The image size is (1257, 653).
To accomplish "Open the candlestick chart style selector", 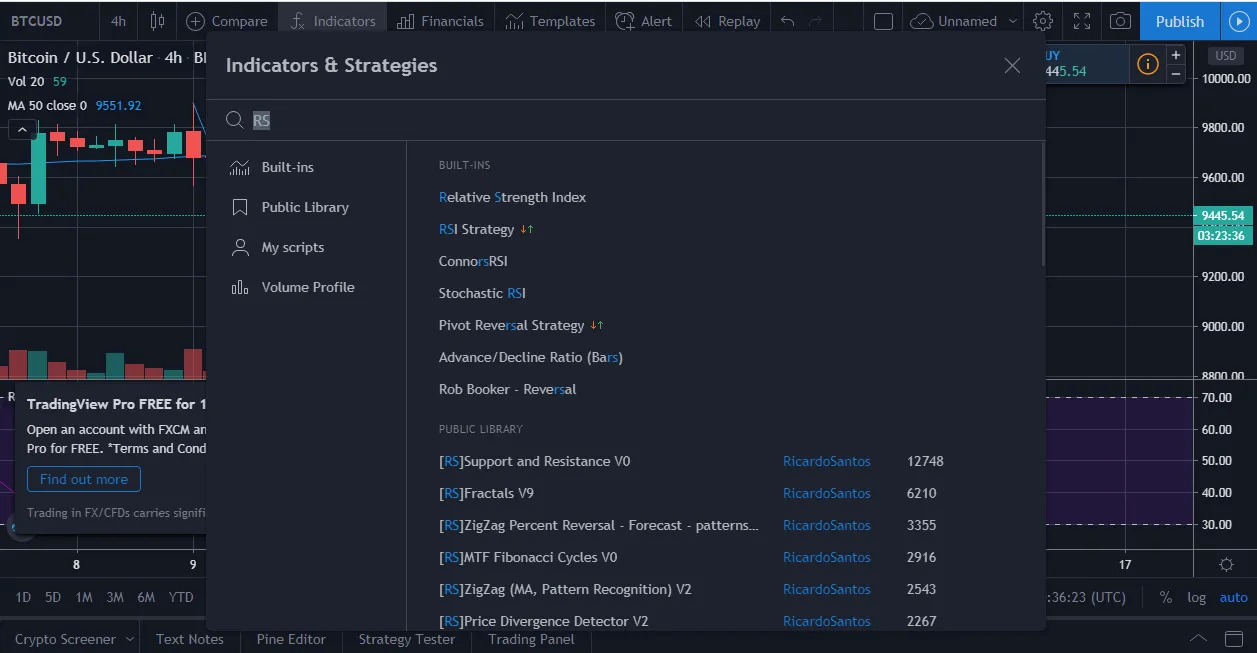I will (x=157, y=21).
